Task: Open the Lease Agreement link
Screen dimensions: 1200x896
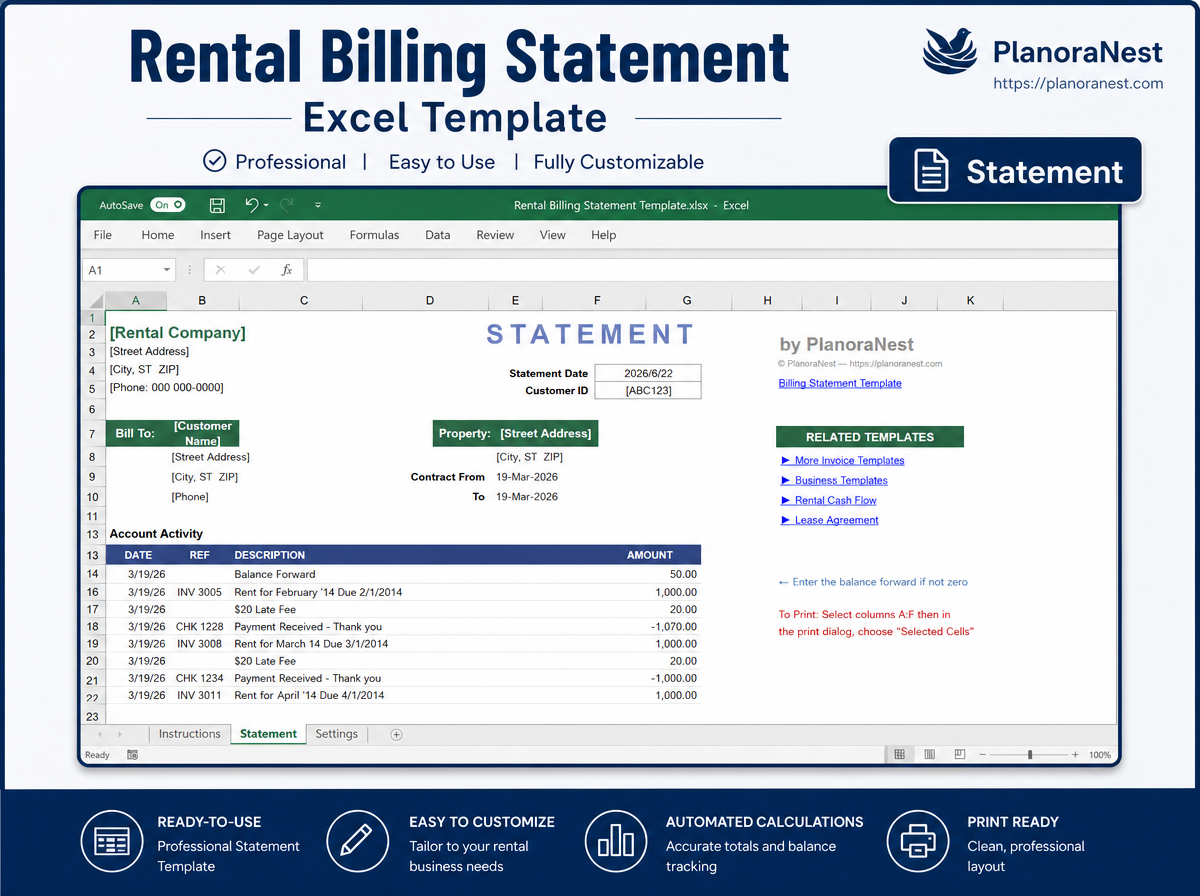Action: 829,520
